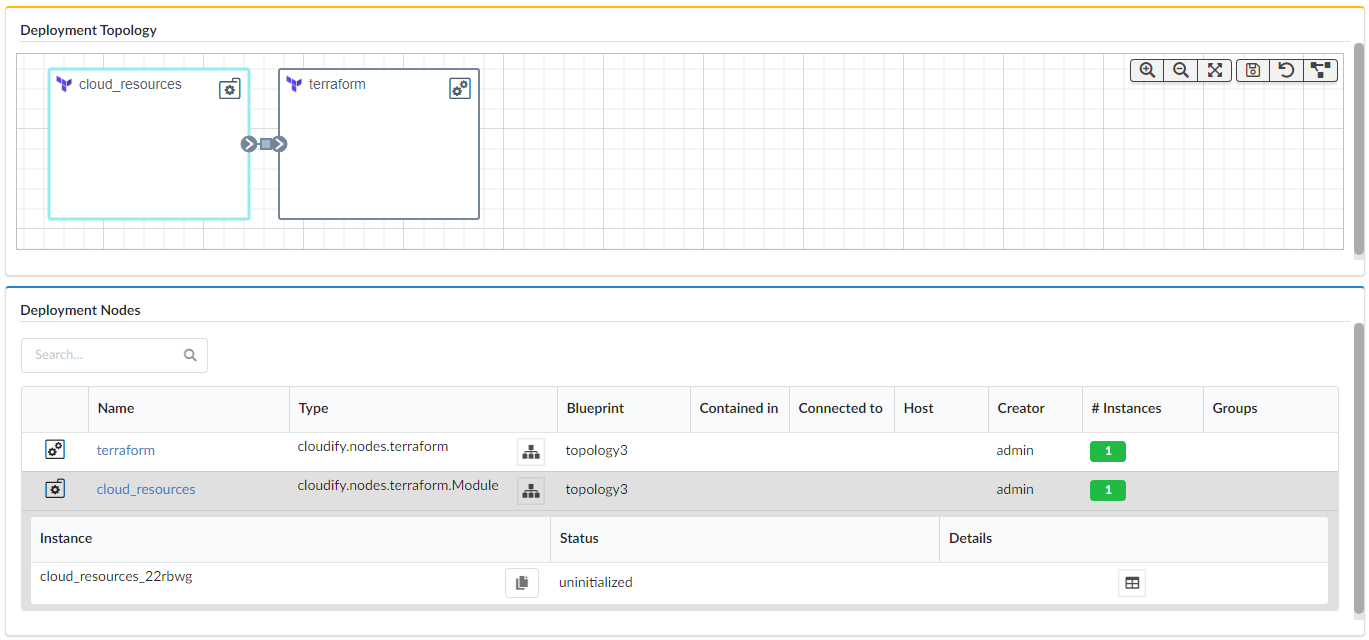Zoom in on the topology canvas
Image resolution: width=1369 pixels, height=640 pixels.
(x=1147, y=70)
